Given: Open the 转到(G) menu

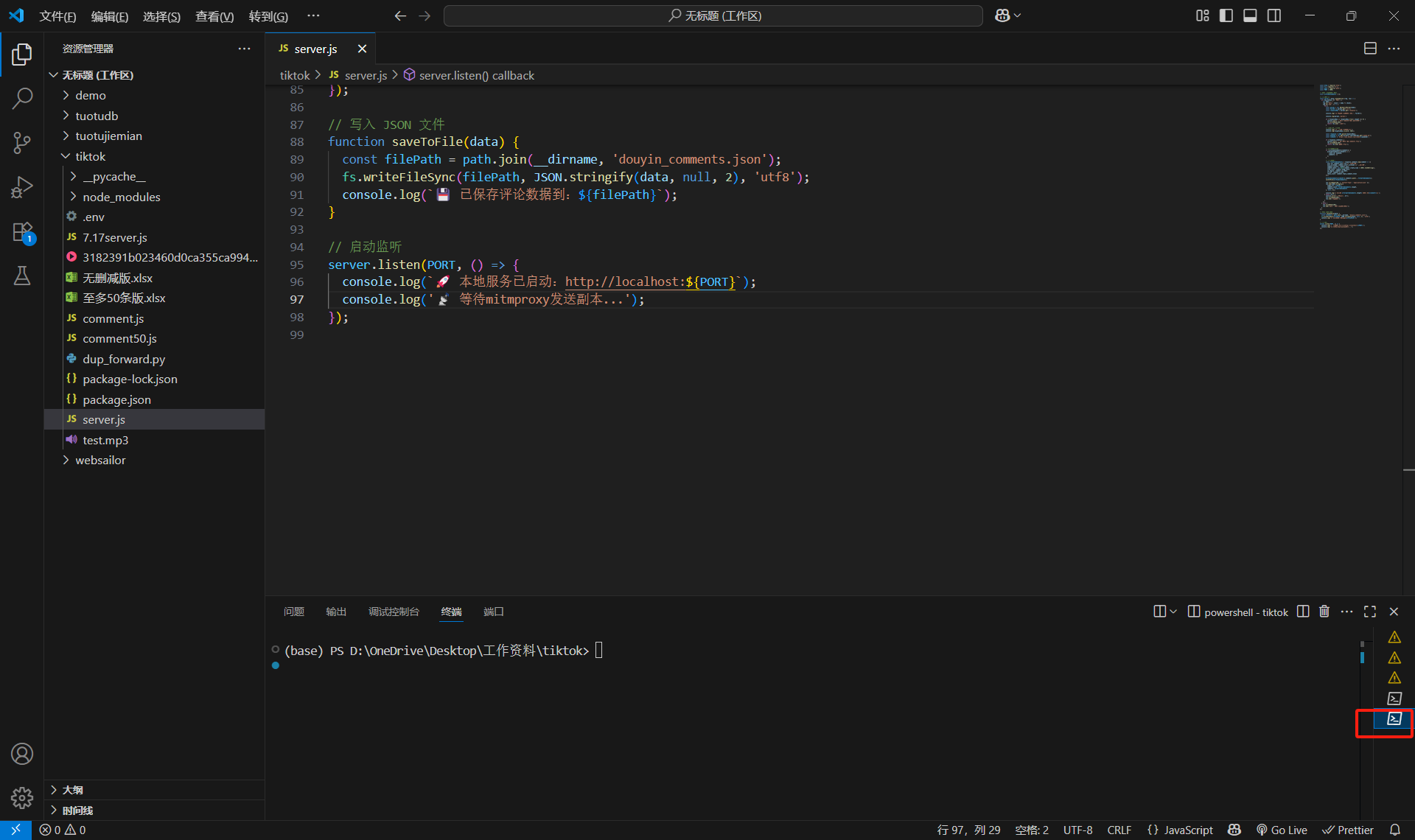Looking at the screenshot, I should click(x=268, y=16).
